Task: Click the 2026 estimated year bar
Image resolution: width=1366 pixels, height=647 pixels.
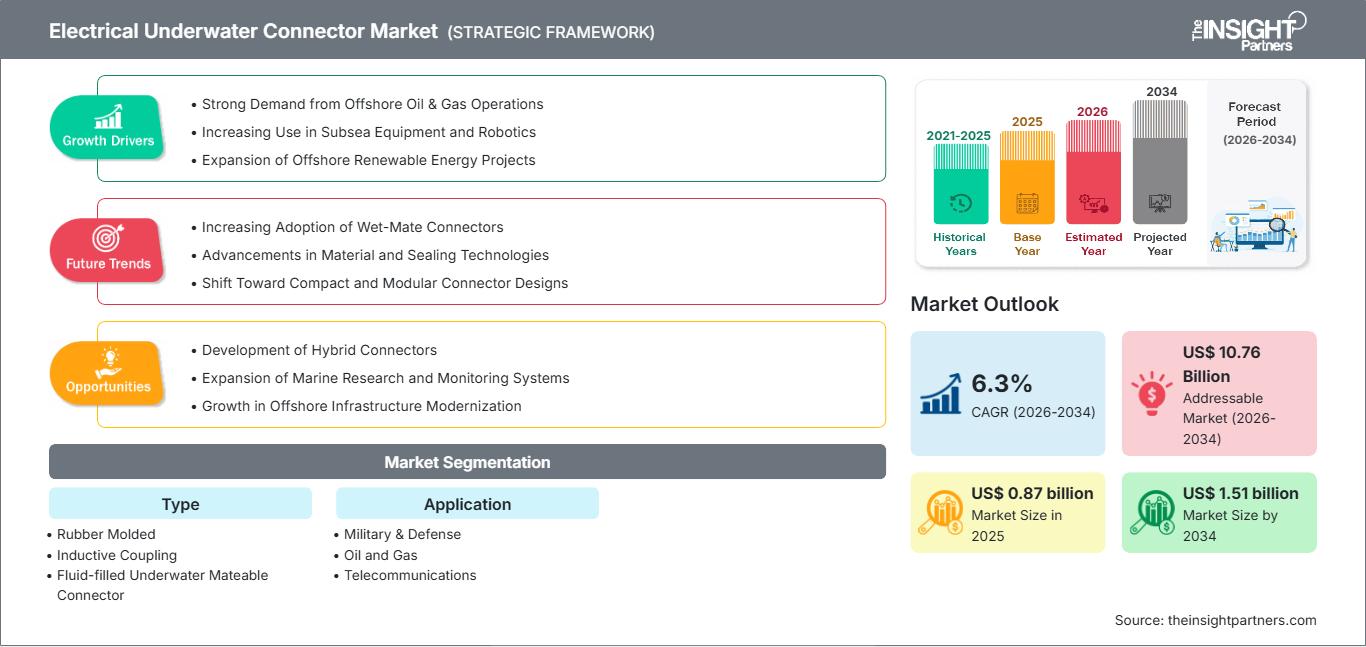Action: pos(1093,171)
